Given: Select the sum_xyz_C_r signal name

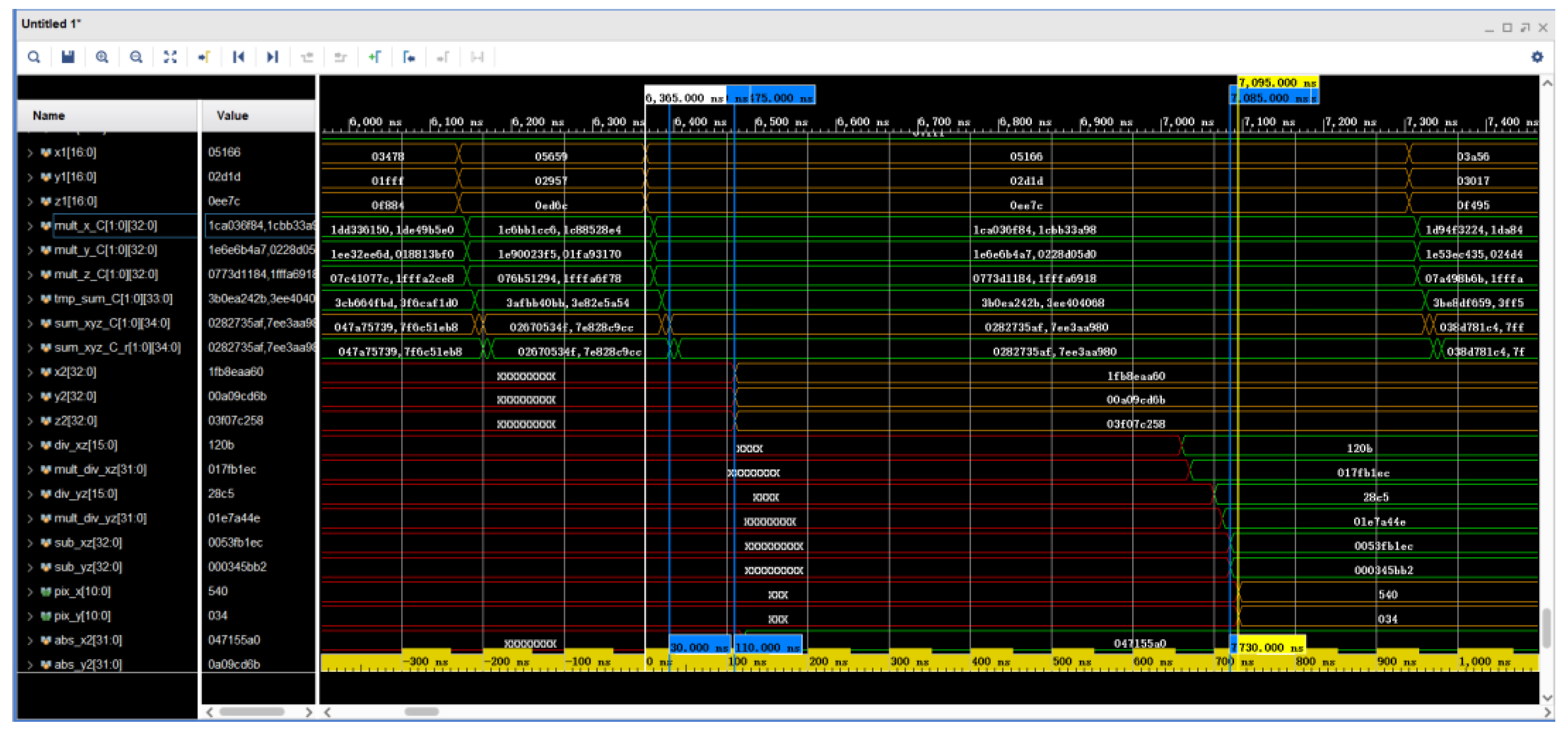Looking at the screenshot, I should click(x=117, y=348).
